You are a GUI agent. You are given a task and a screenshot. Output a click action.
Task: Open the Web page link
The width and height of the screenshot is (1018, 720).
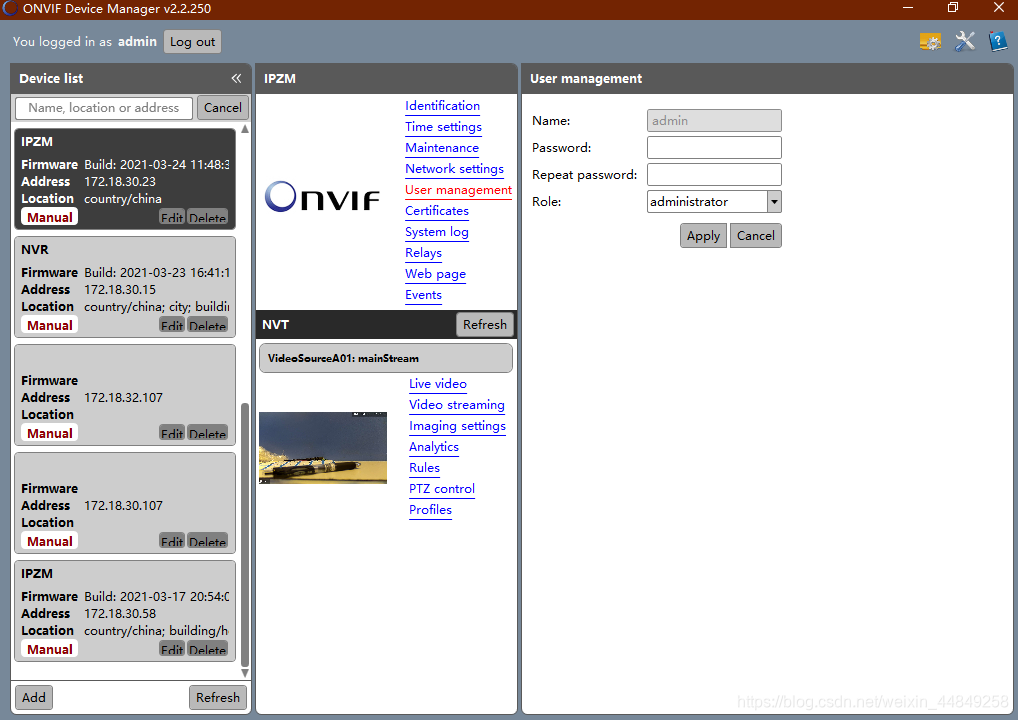436,274
